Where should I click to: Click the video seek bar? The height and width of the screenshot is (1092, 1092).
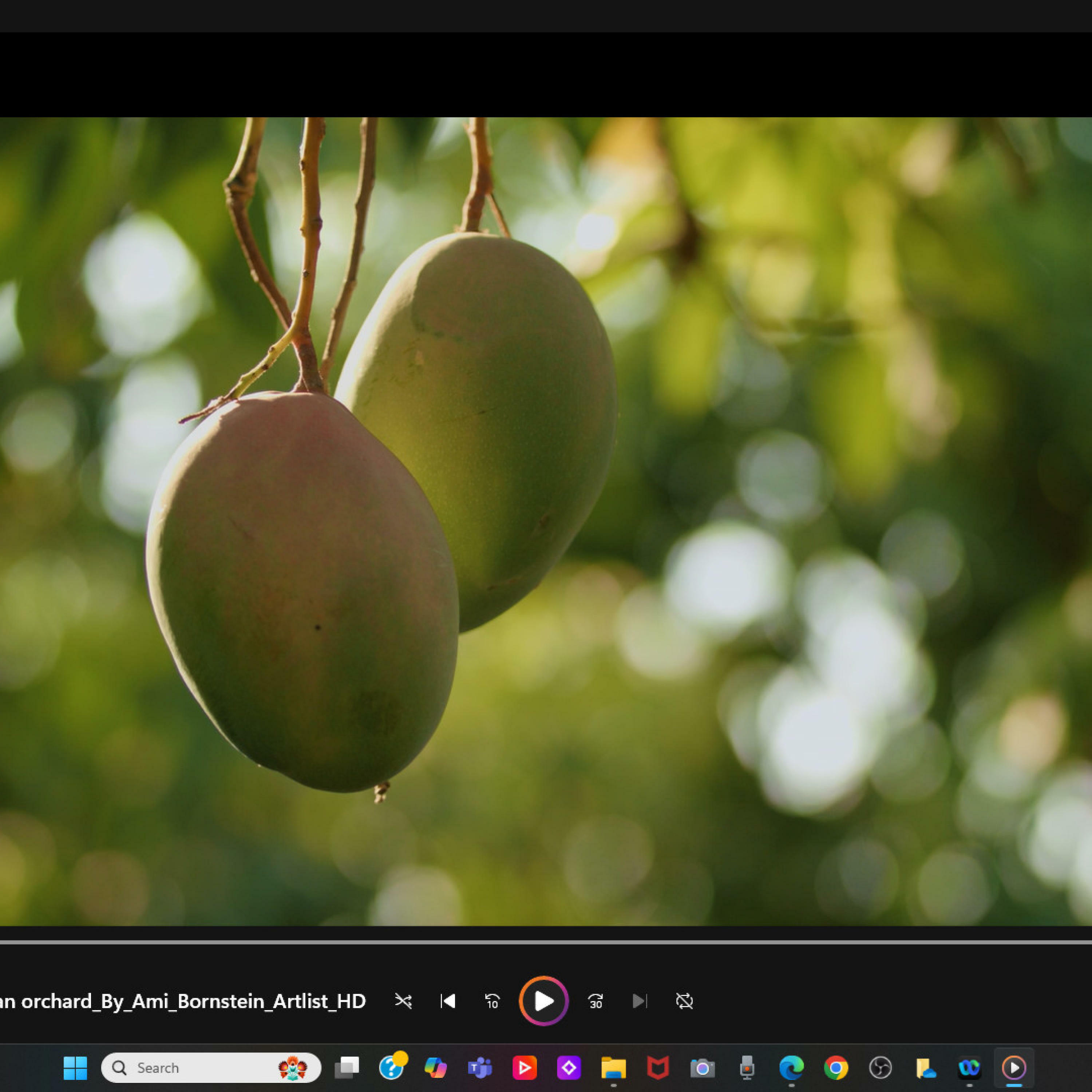[546, 942]
